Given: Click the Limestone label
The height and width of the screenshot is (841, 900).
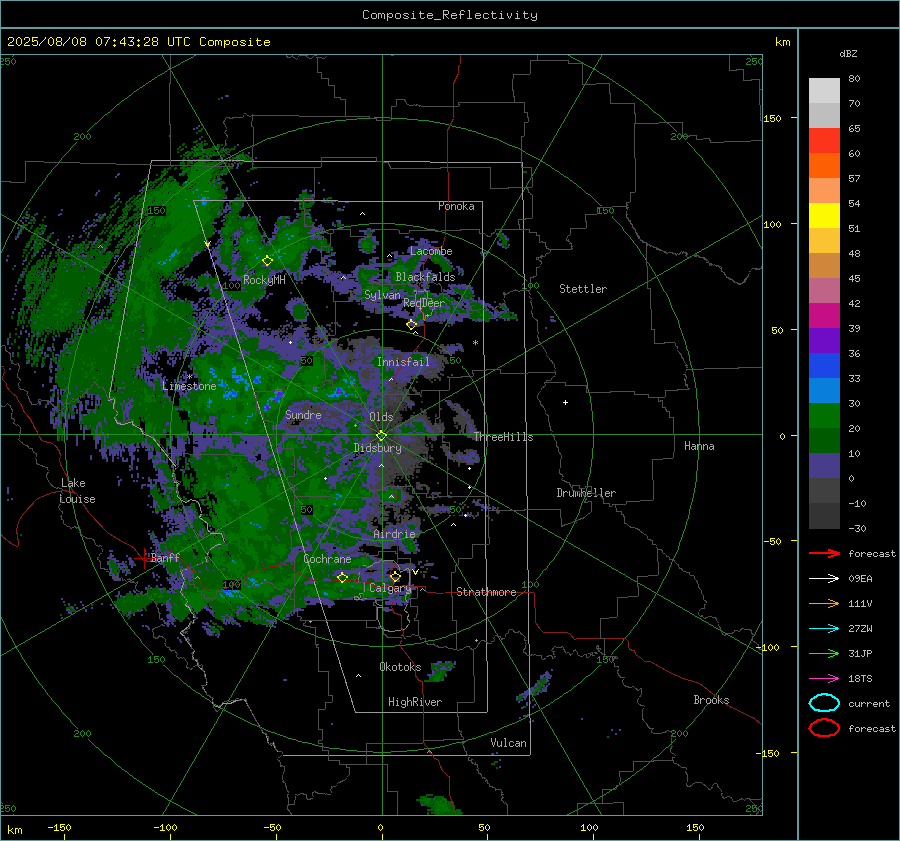Looking at the screenshot, I should pos(189,386).
